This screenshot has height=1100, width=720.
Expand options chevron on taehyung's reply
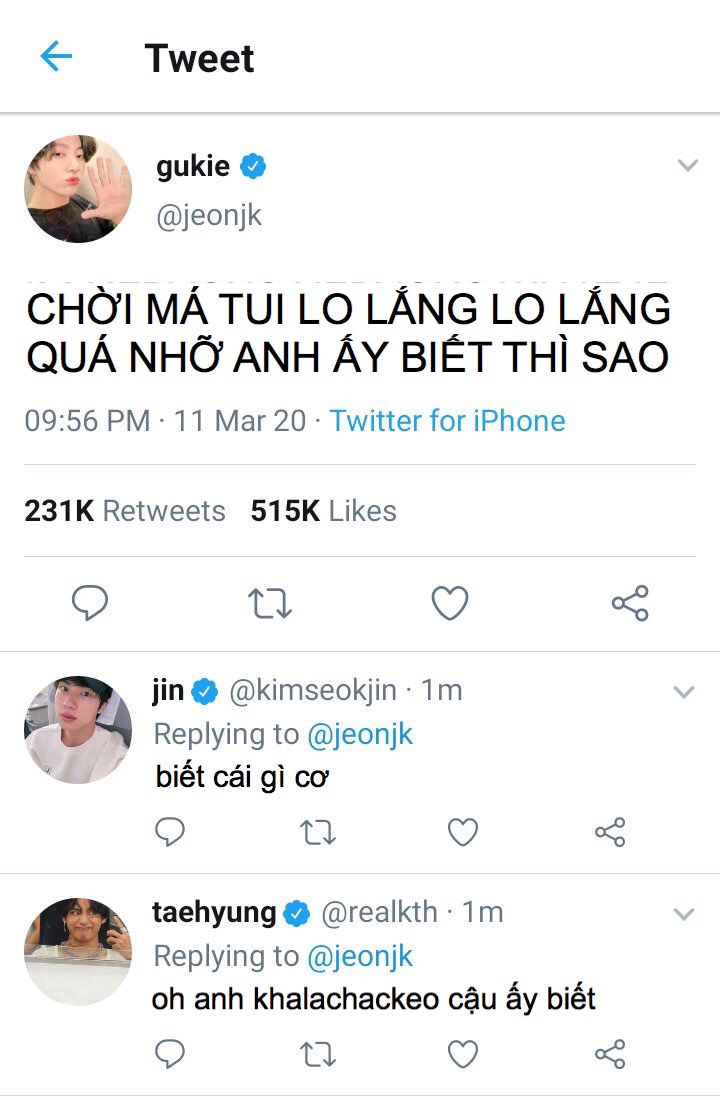(684, 914)
